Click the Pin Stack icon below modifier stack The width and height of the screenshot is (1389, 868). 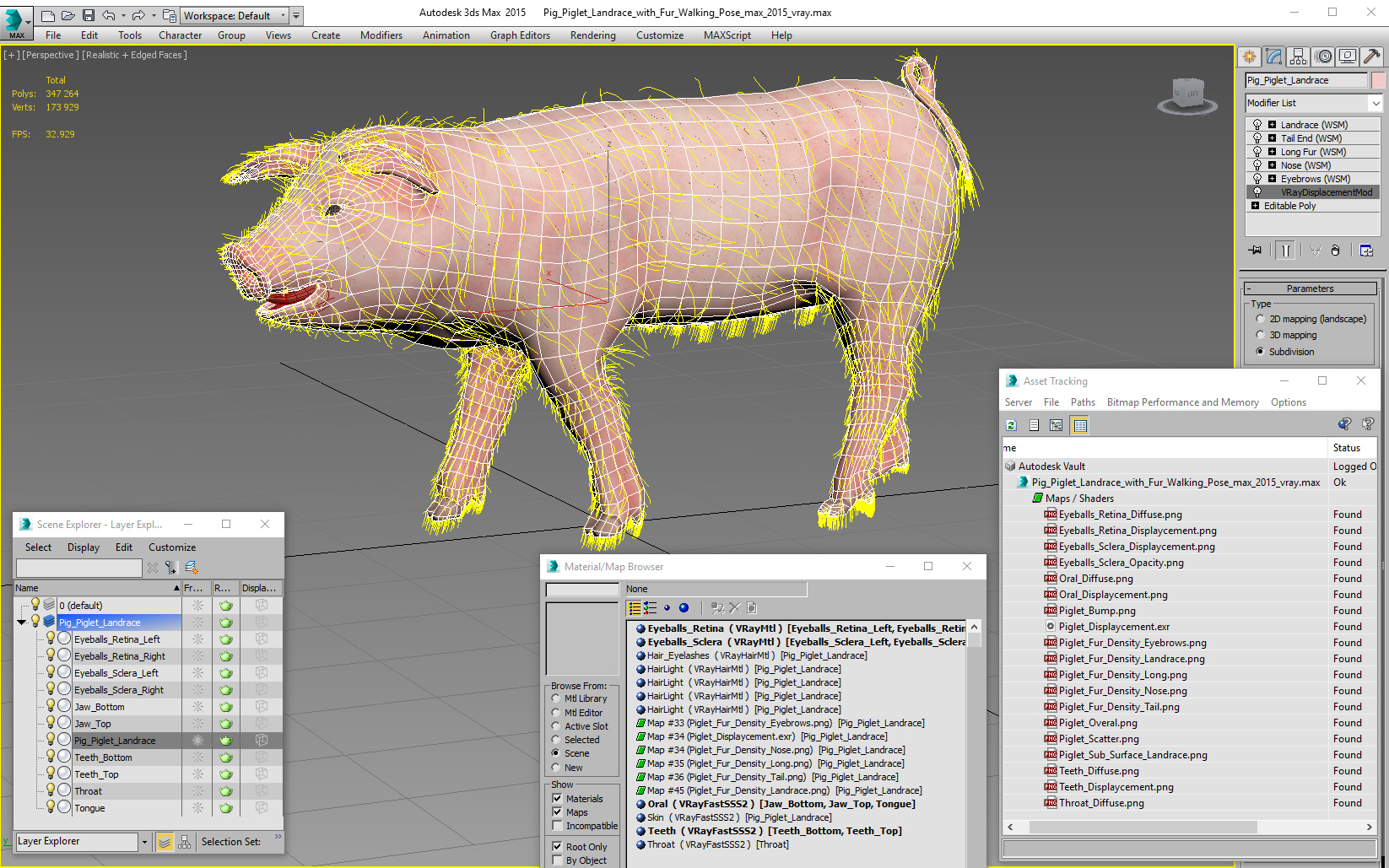1256,250
